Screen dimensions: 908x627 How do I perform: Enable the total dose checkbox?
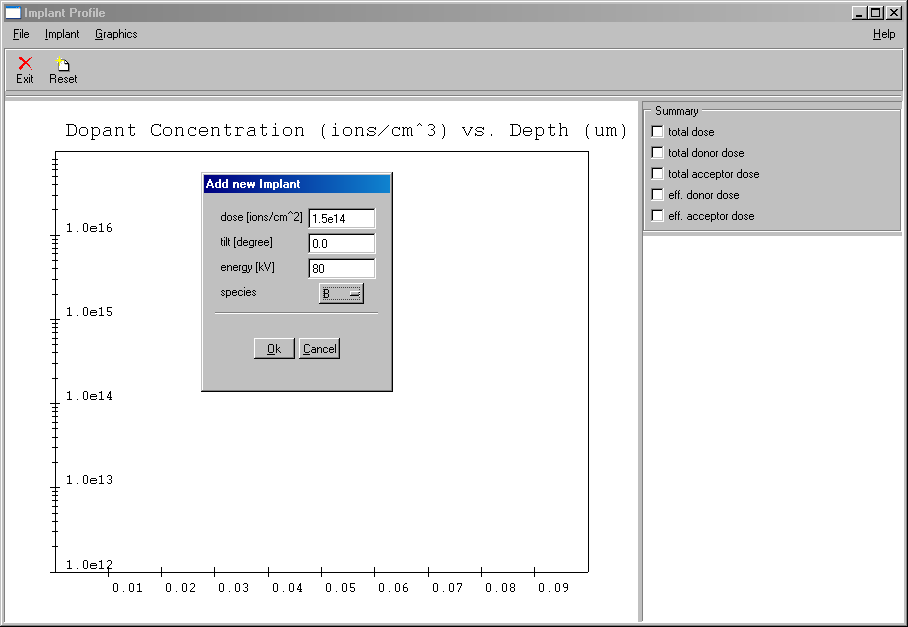[x=657, y=131]
